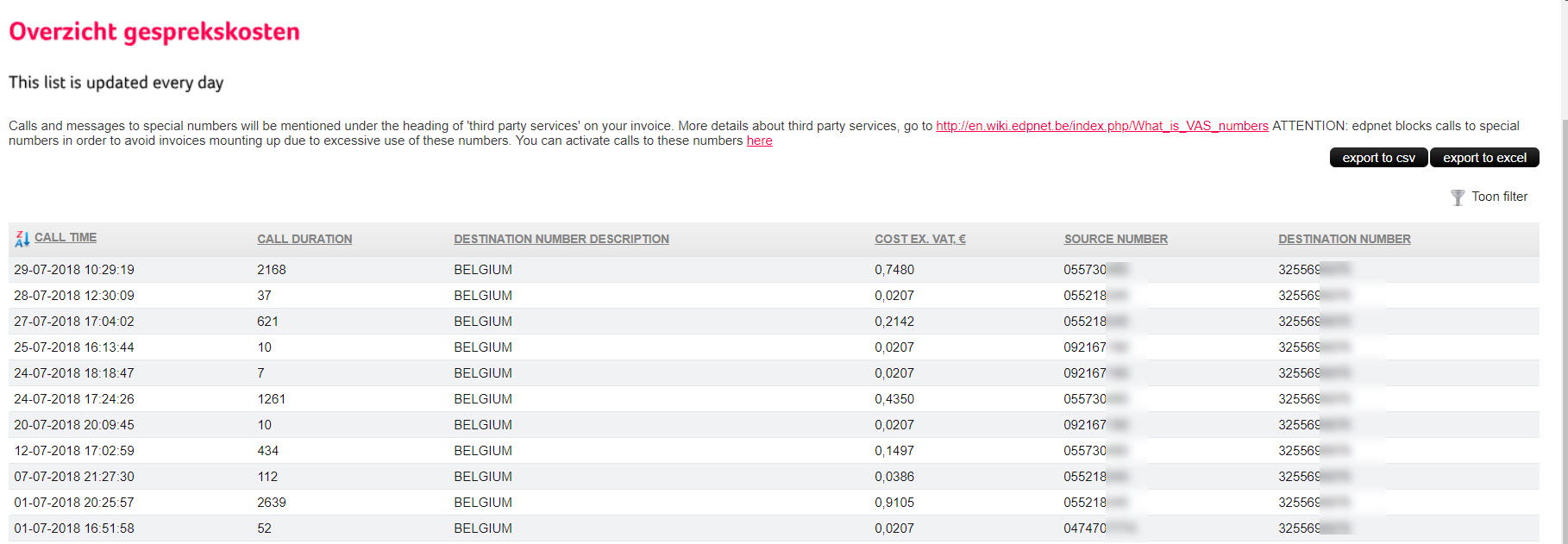
Task: Sort by Destination Number Description header
Action: (561, 239)
